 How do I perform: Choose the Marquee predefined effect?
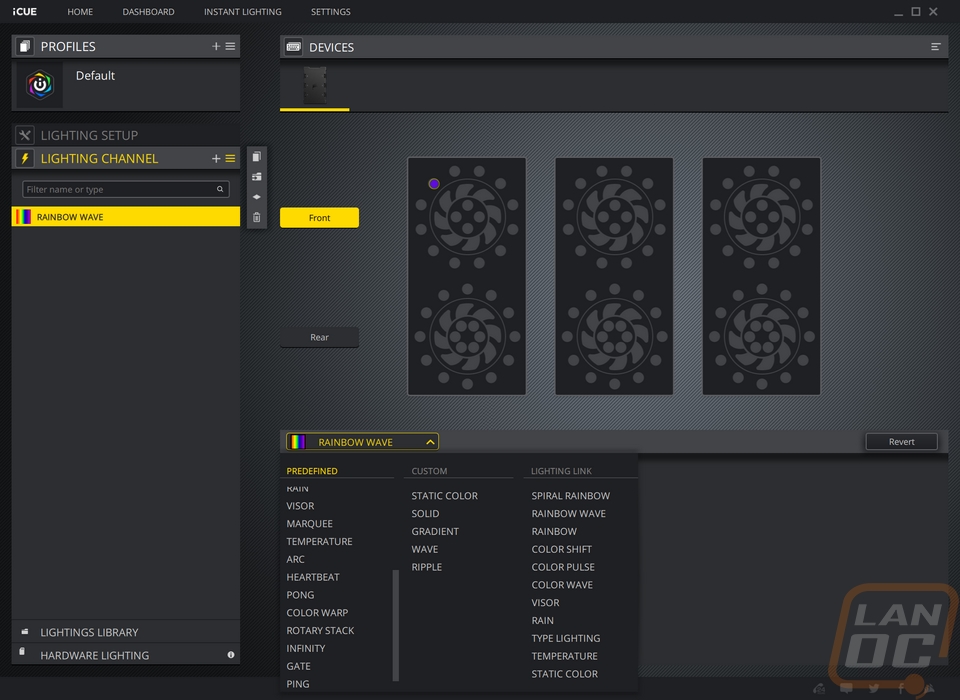pyautogui.click(x=309, y=524)
